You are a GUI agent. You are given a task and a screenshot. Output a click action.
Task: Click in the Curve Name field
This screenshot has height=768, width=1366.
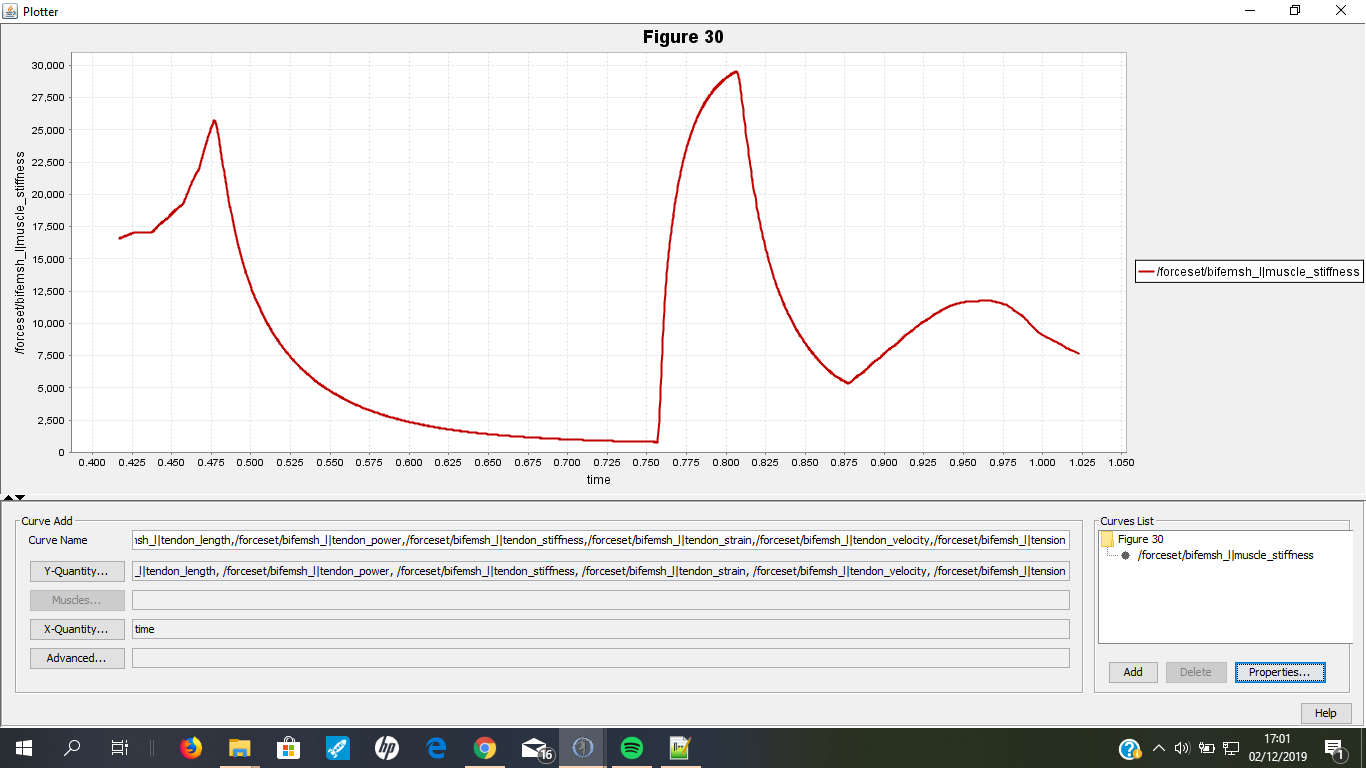coord(600,540)
